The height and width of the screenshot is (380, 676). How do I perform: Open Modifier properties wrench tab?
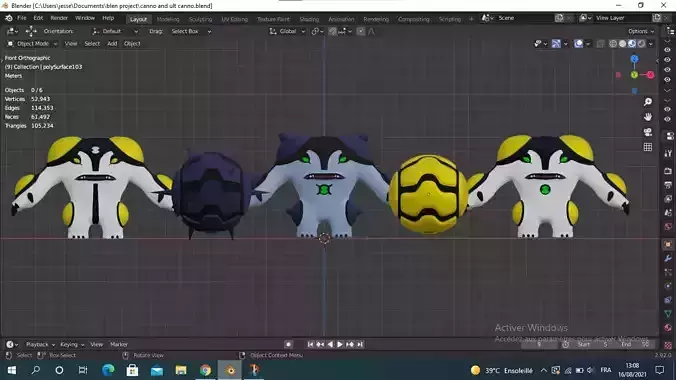(x=668, y=258)
